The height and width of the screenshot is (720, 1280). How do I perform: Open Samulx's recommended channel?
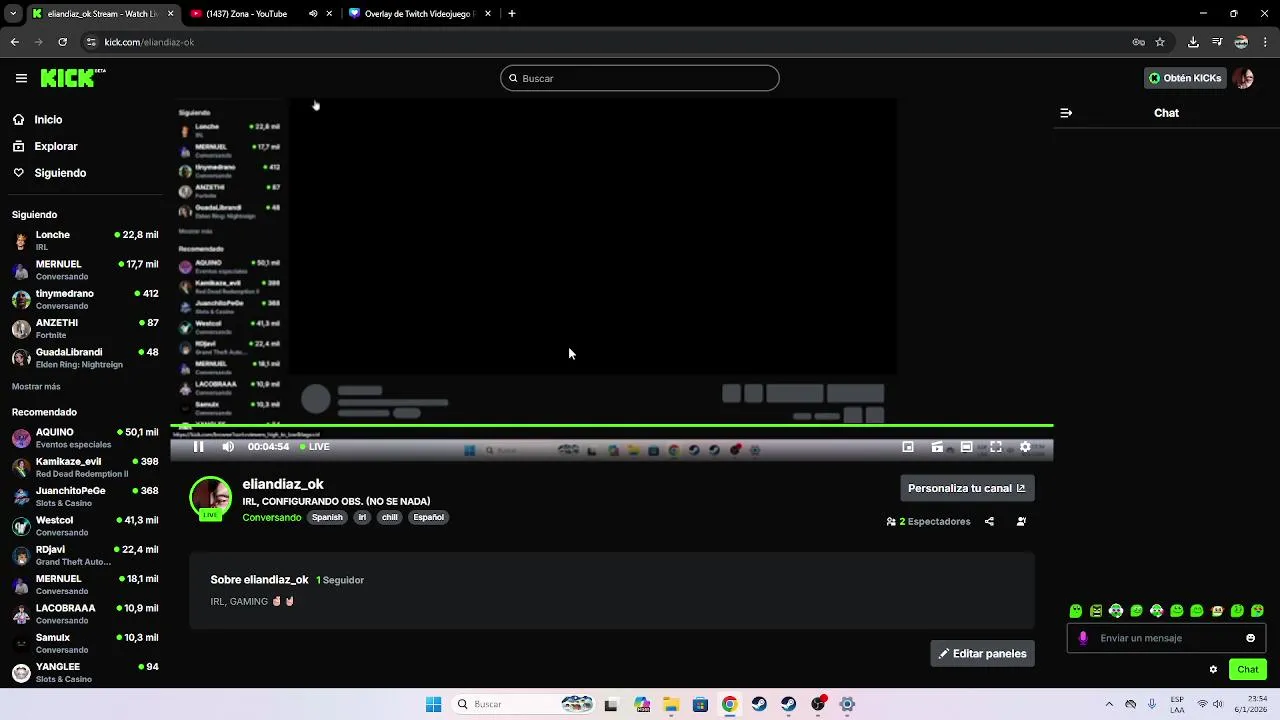click(85, 643)
